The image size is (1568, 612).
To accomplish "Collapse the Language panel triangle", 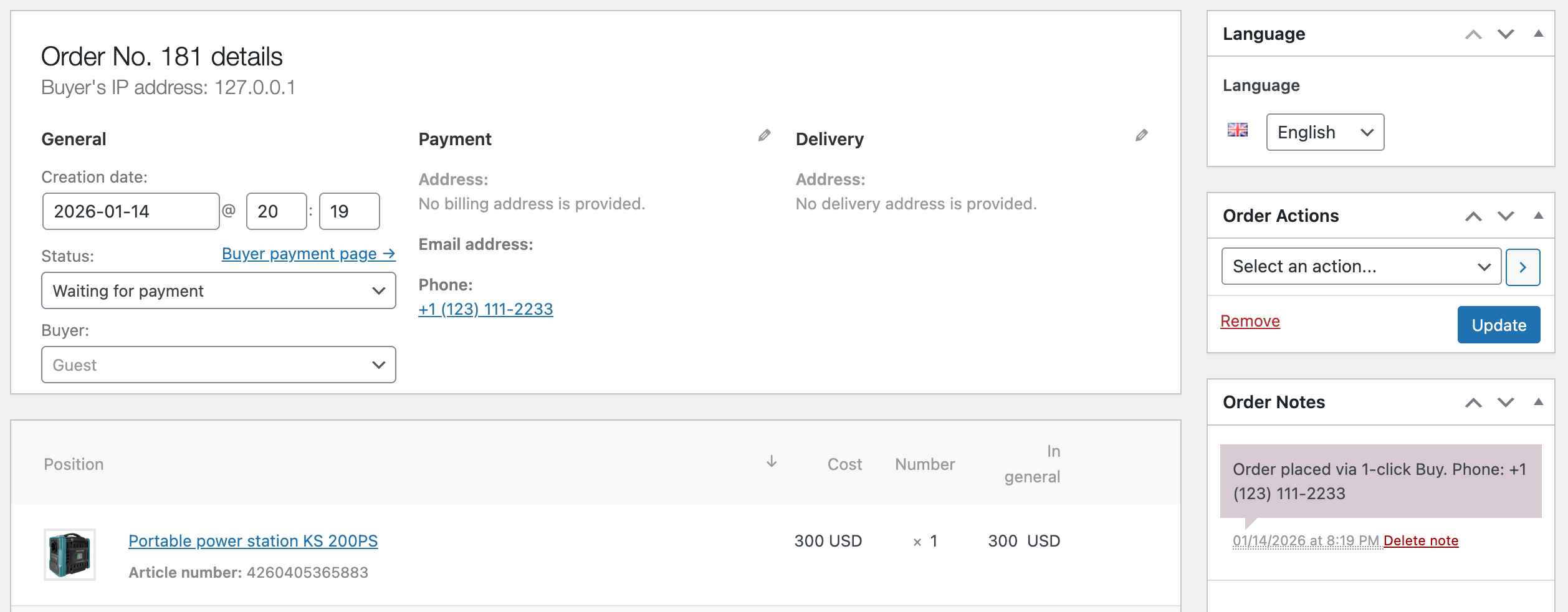I will coord(1538,34).
